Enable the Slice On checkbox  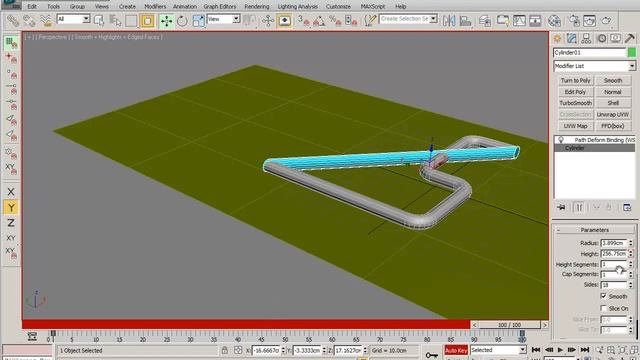(603, 308)
